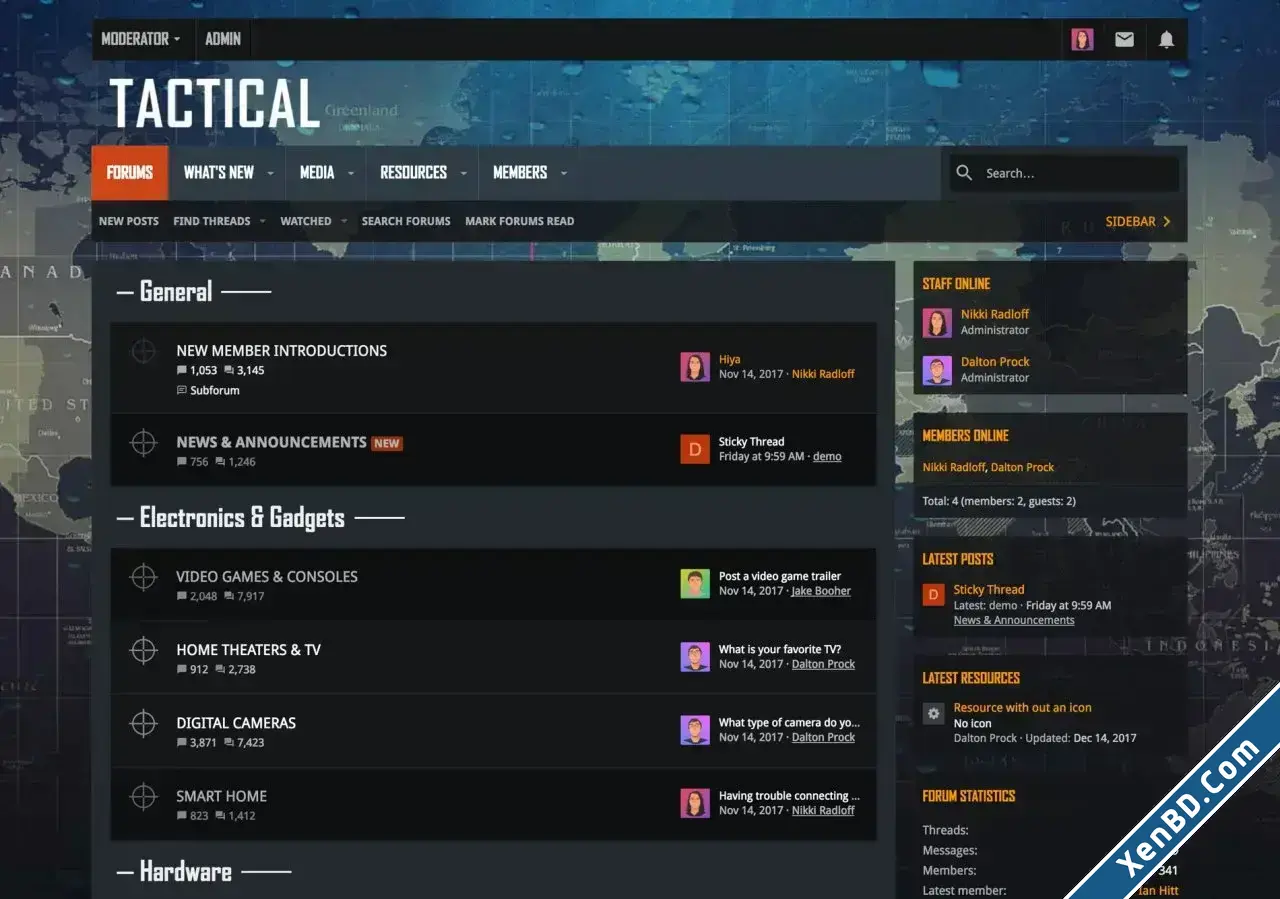Click crosshair icon for Digital Cameras
The height and width of the screenshot is (899, 1280).
[144, 723]
